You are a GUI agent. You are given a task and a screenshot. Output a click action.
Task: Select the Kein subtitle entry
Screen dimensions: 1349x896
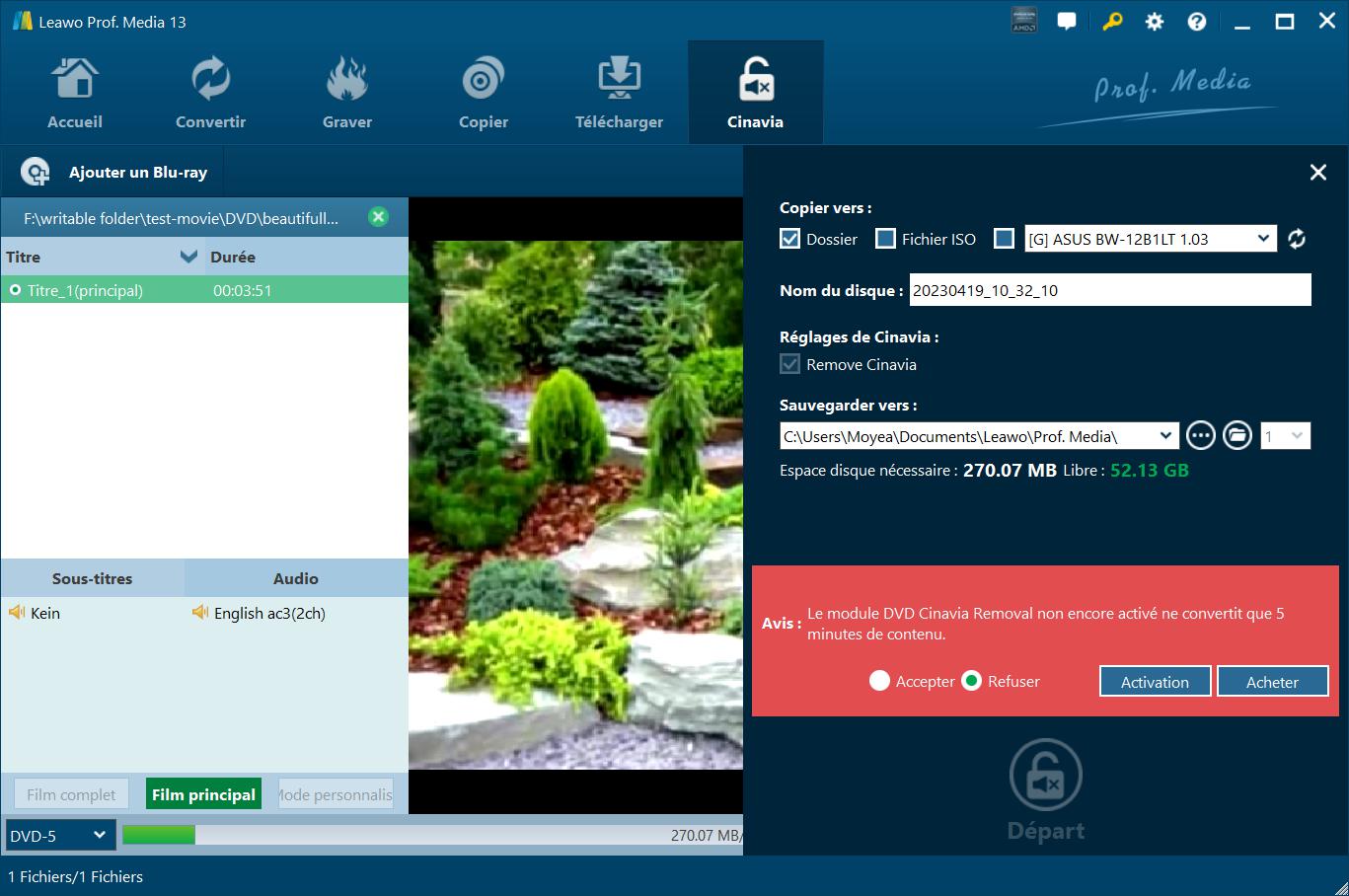45,613
